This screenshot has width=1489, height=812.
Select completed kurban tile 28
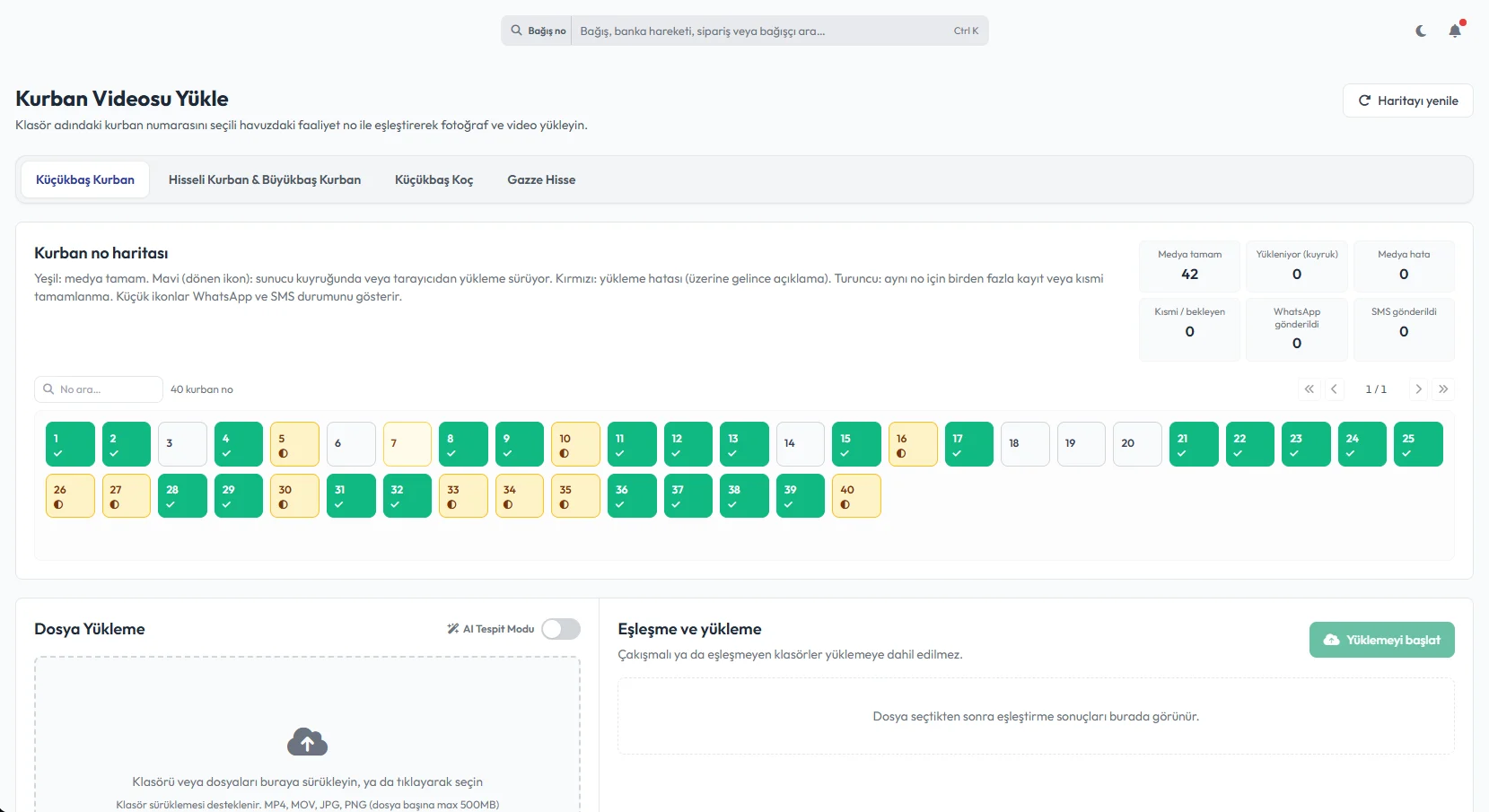[x=182, y=495]
